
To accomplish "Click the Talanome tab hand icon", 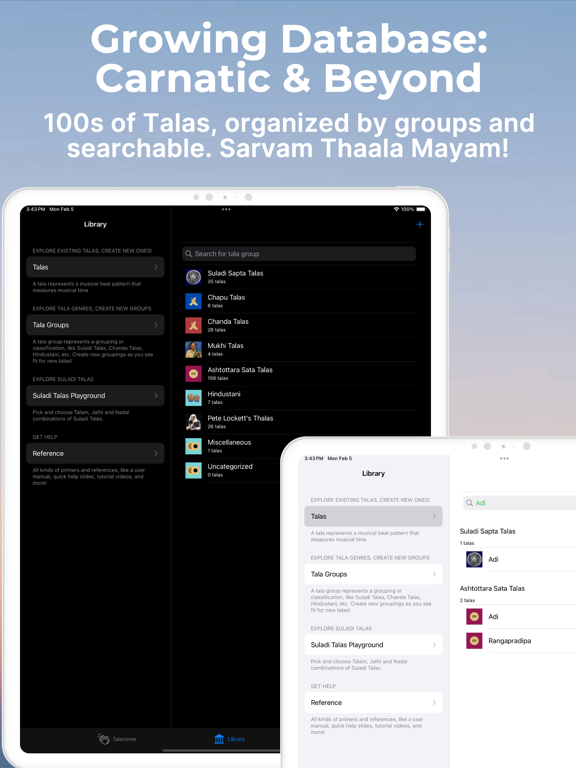I will (x=103, y=739).
